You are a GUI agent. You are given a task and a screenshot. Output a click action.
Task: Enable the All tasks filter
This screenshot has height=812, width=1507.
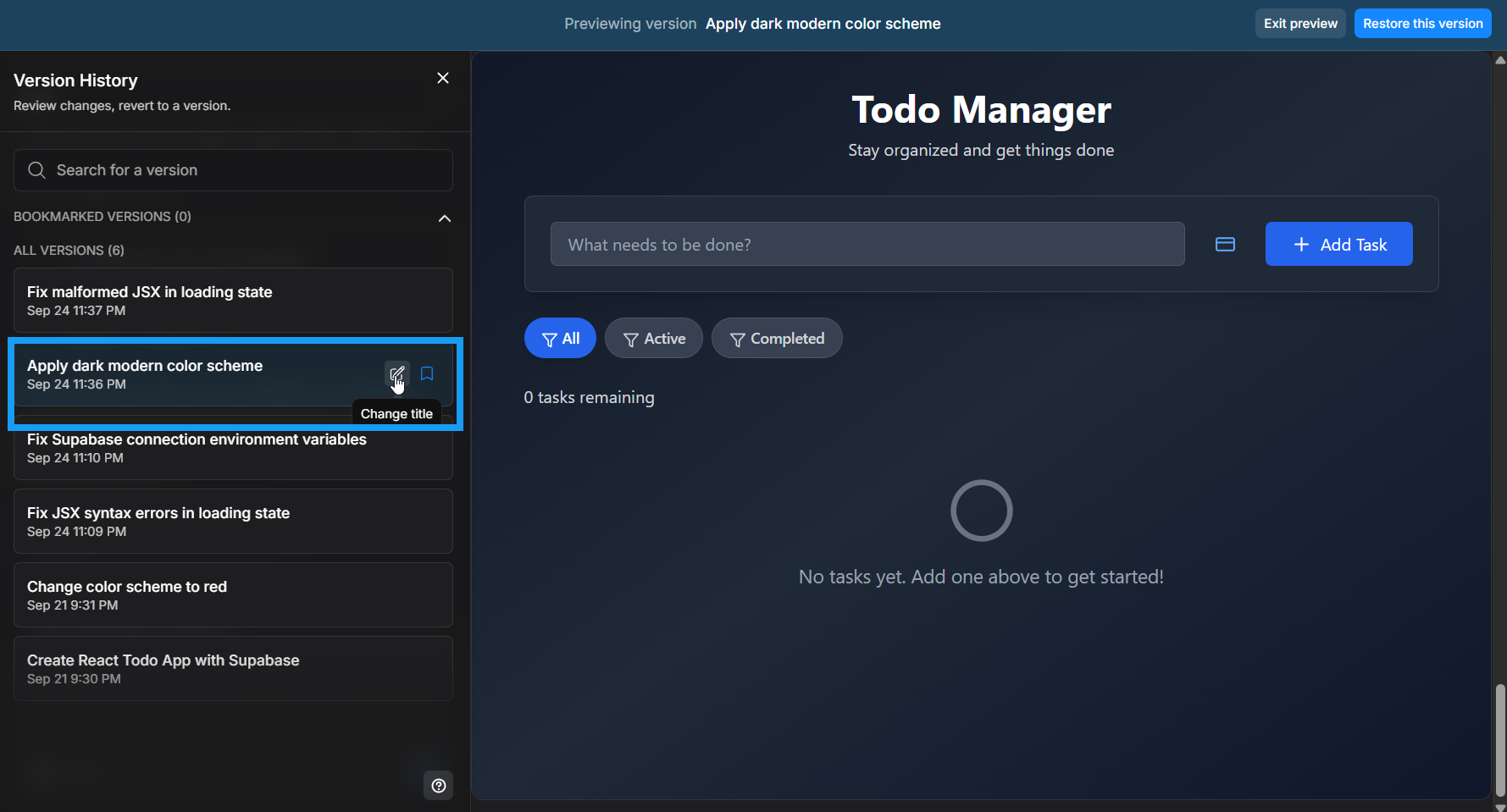point(560,338)
